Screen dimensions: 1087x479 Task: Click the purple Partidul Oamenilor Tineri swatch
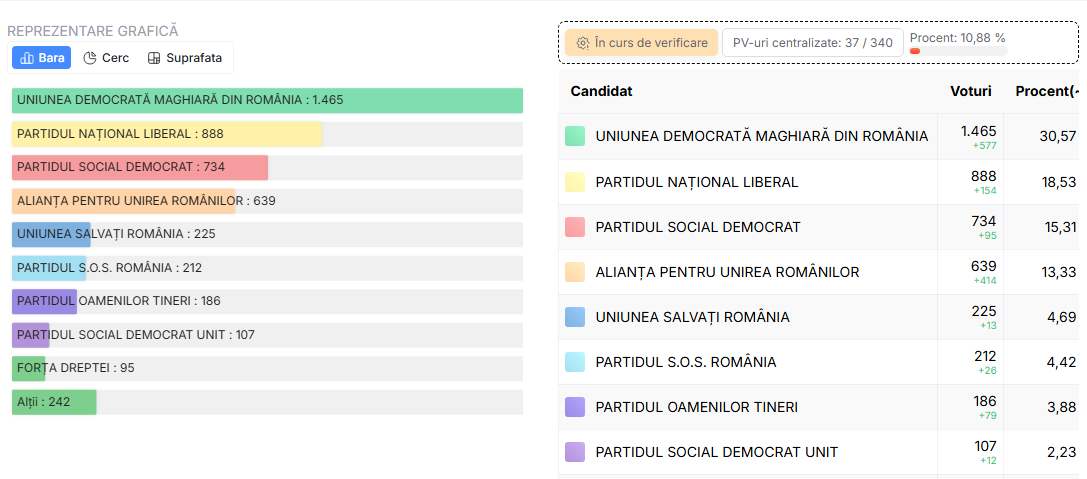pos(575,407)
